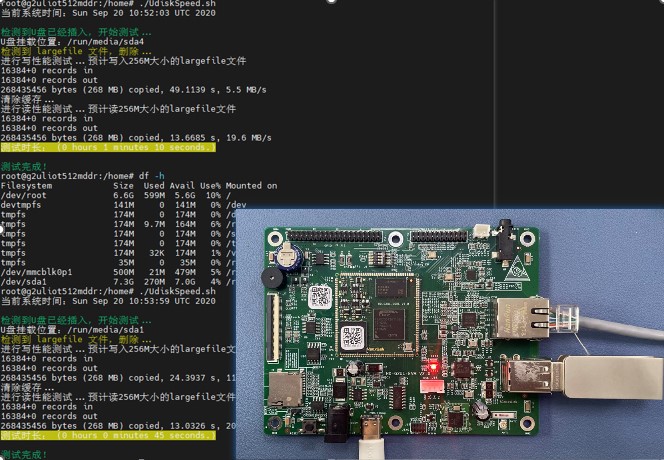Click the 'Filesystem' column header
664x460 pixels.
point(27,186)
